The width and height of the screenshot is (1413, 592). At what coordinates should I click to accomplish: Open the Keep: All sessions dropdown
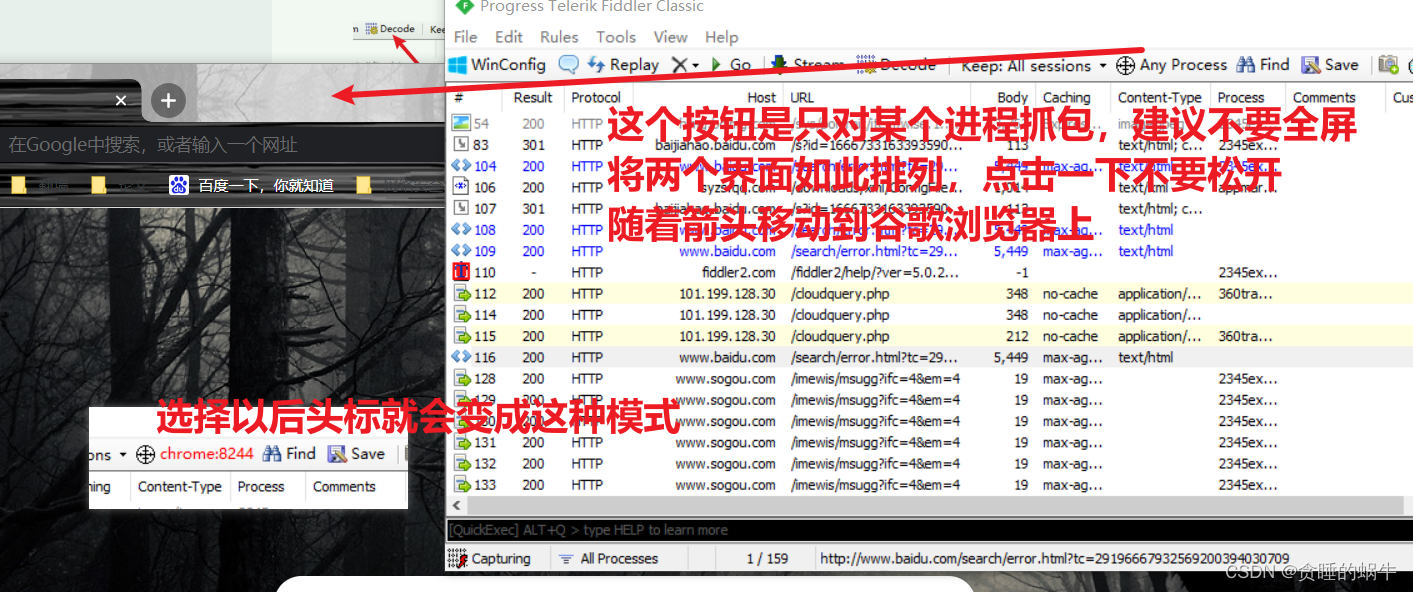[1034, 66]
